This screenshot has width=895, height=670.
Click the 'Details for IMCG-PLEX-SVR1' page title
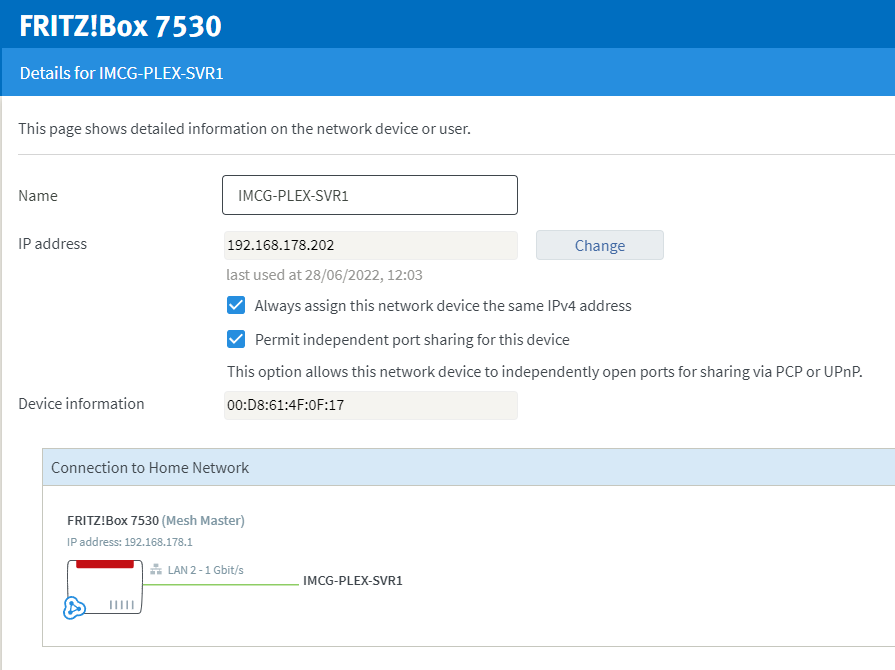click(x=122, y=73)
